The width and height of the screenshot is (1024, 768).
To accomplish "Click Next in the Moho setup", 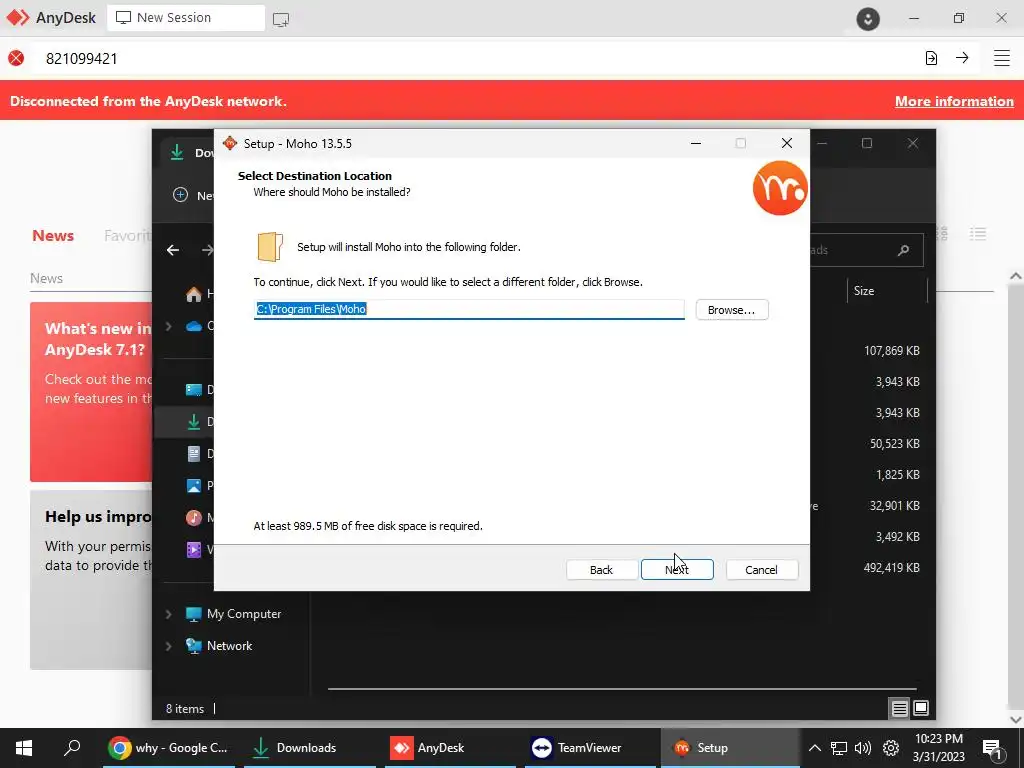I will [677, 569].
